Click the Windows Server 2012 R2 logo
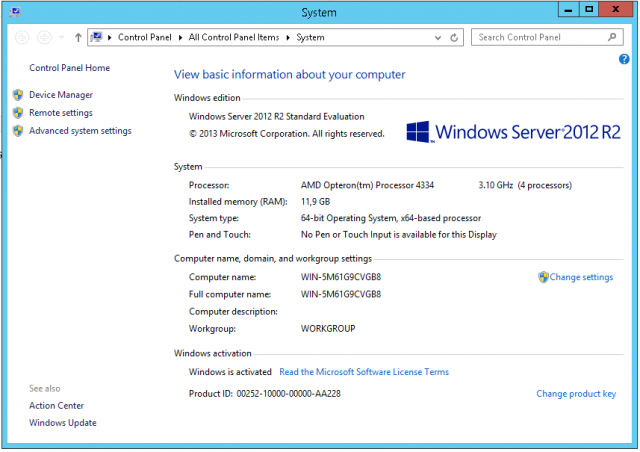Viewport: 640px width, 452px height. pos(513,132)
